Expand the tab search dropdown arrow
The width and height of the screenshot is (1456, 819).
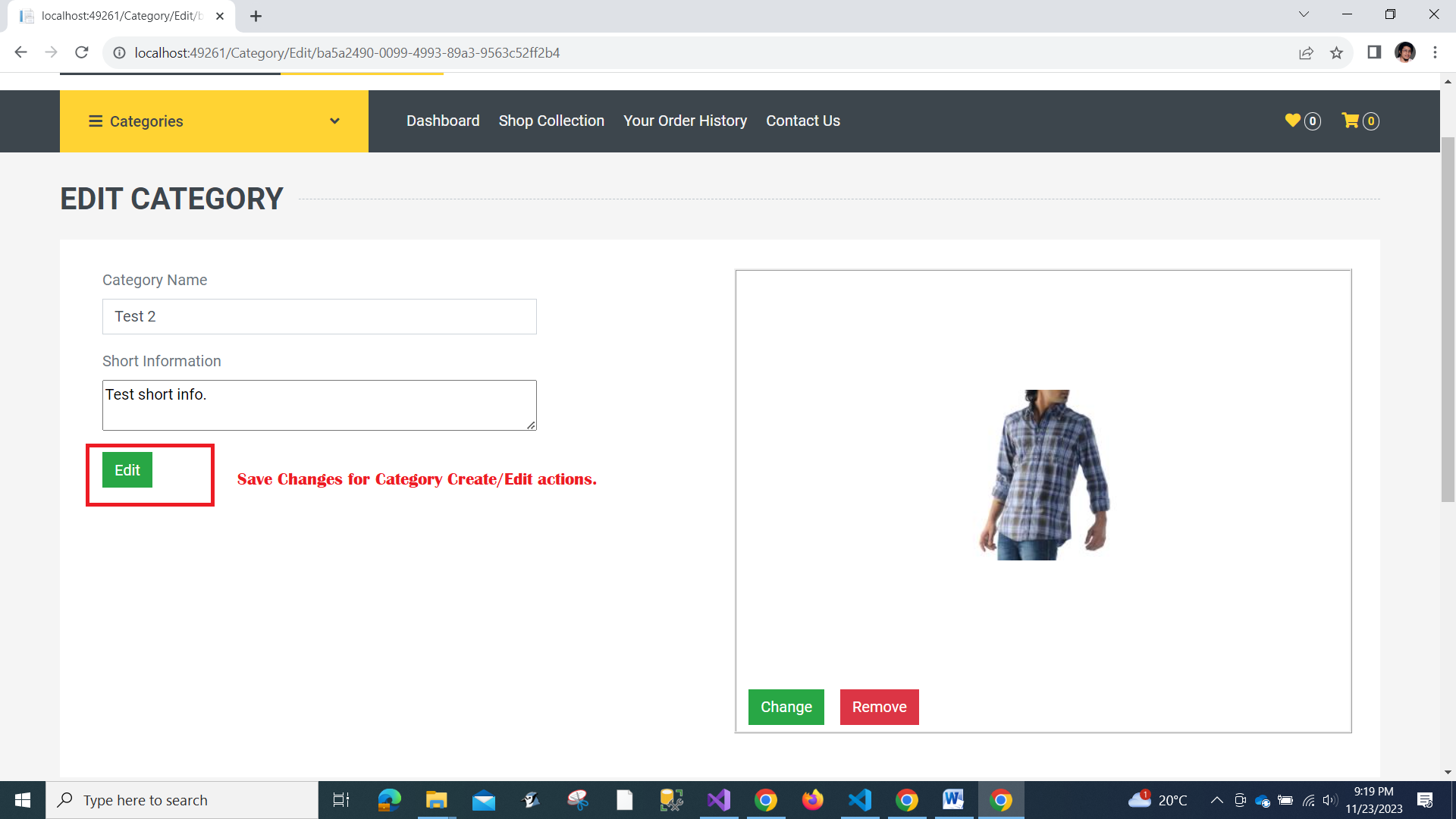(1304, 14)
